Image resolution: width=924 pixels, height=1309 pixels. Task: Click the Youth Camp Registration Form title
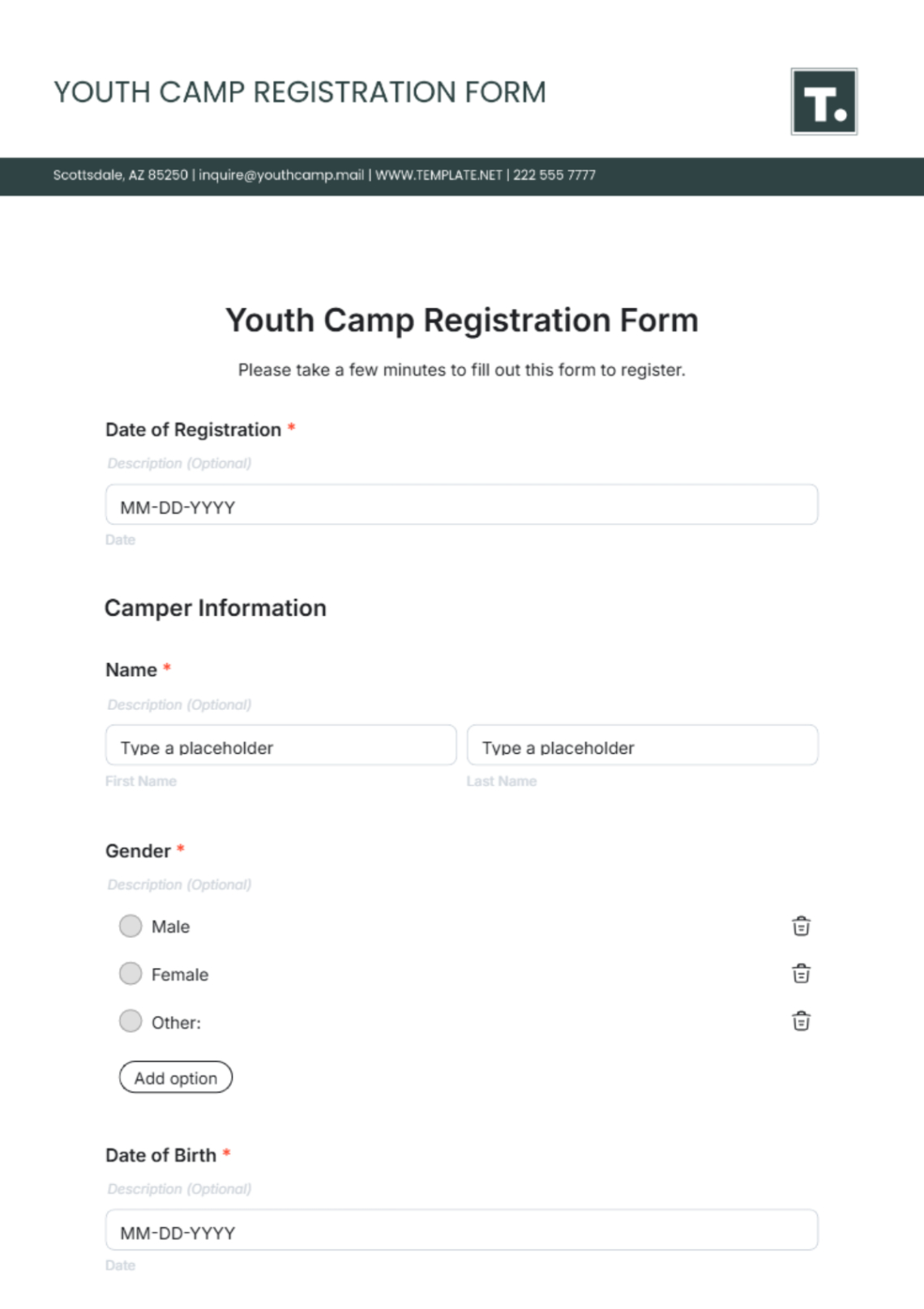coord(461,320)
